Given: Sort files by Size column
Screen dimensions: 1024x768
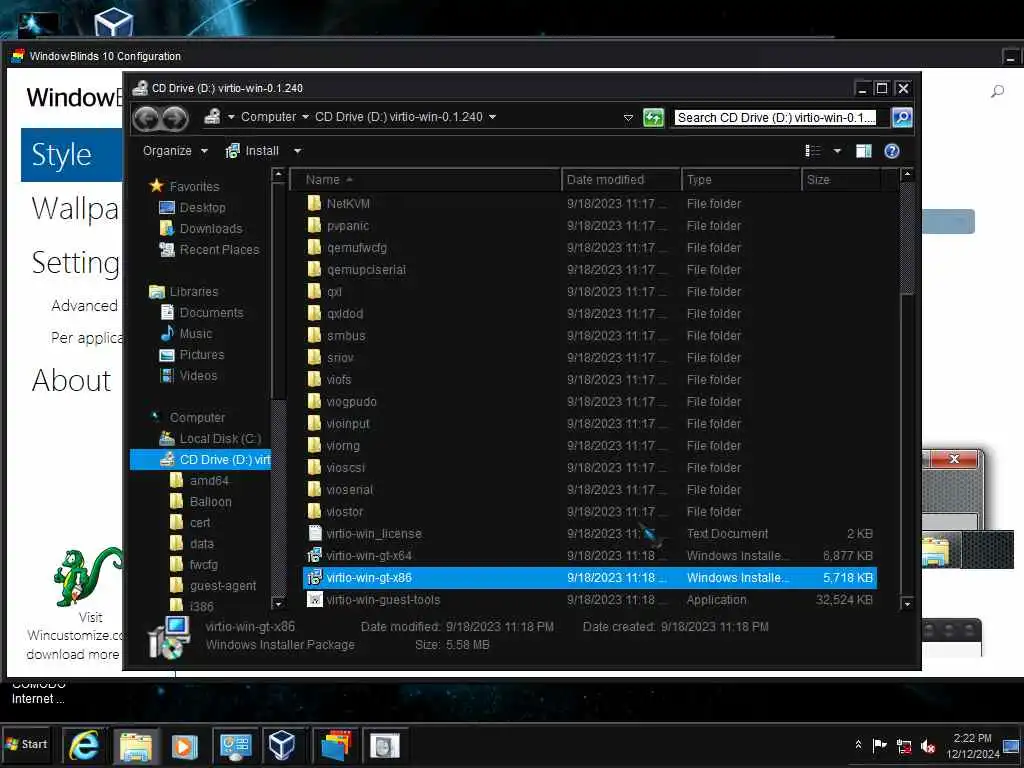Looking at the screenshot, I should [840, 180].
